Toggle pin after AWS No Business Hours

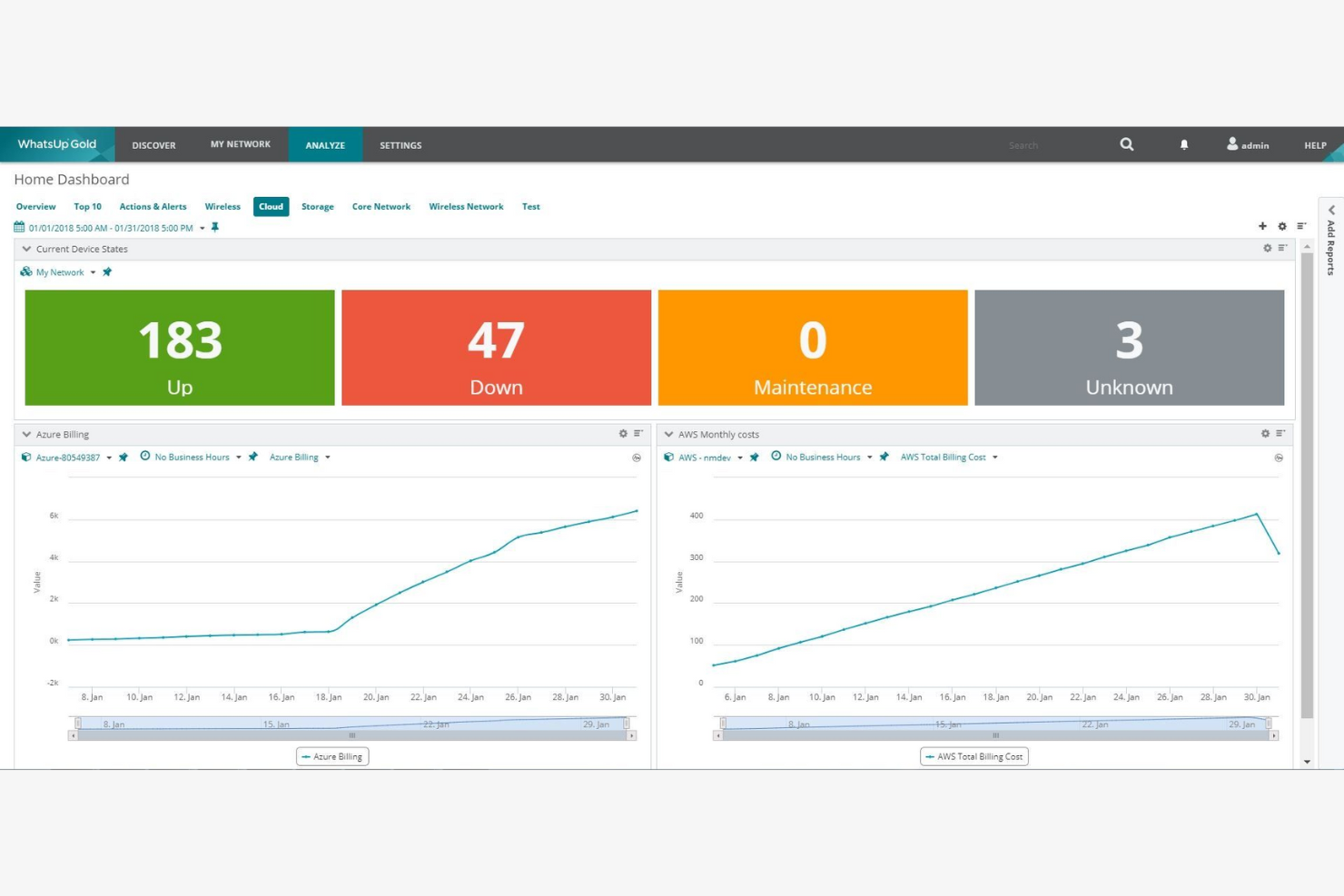point(884,457)
